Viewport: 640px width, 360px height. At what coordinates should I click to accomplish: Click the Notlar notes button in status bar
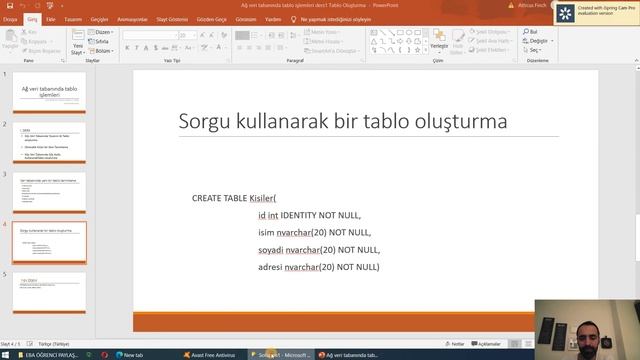click(x=455, y=344)
